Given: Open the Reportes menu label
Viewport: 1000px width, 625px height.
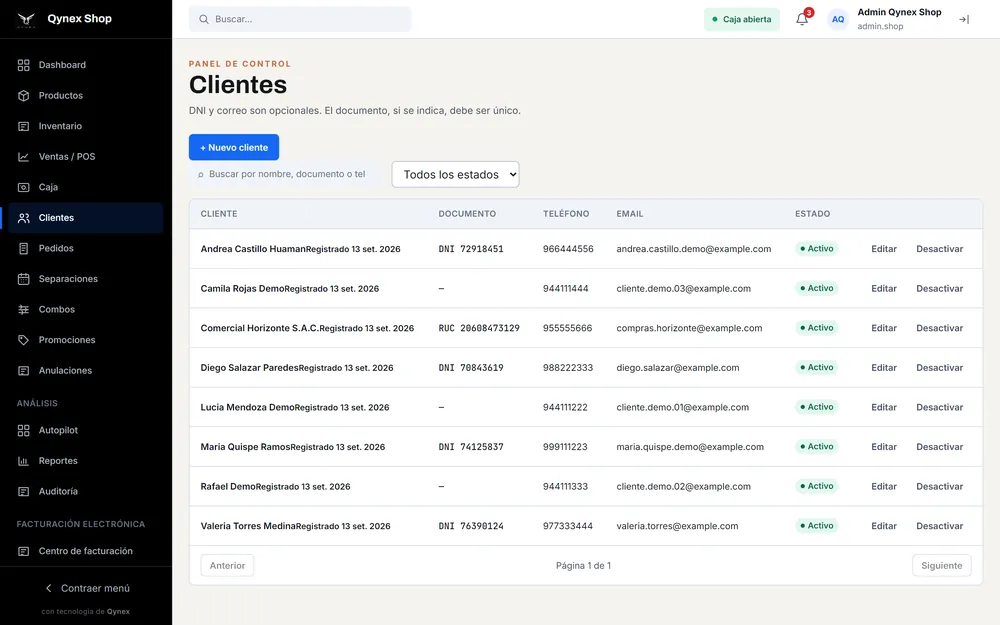Looking at the screenshot, I should (58, 461).
